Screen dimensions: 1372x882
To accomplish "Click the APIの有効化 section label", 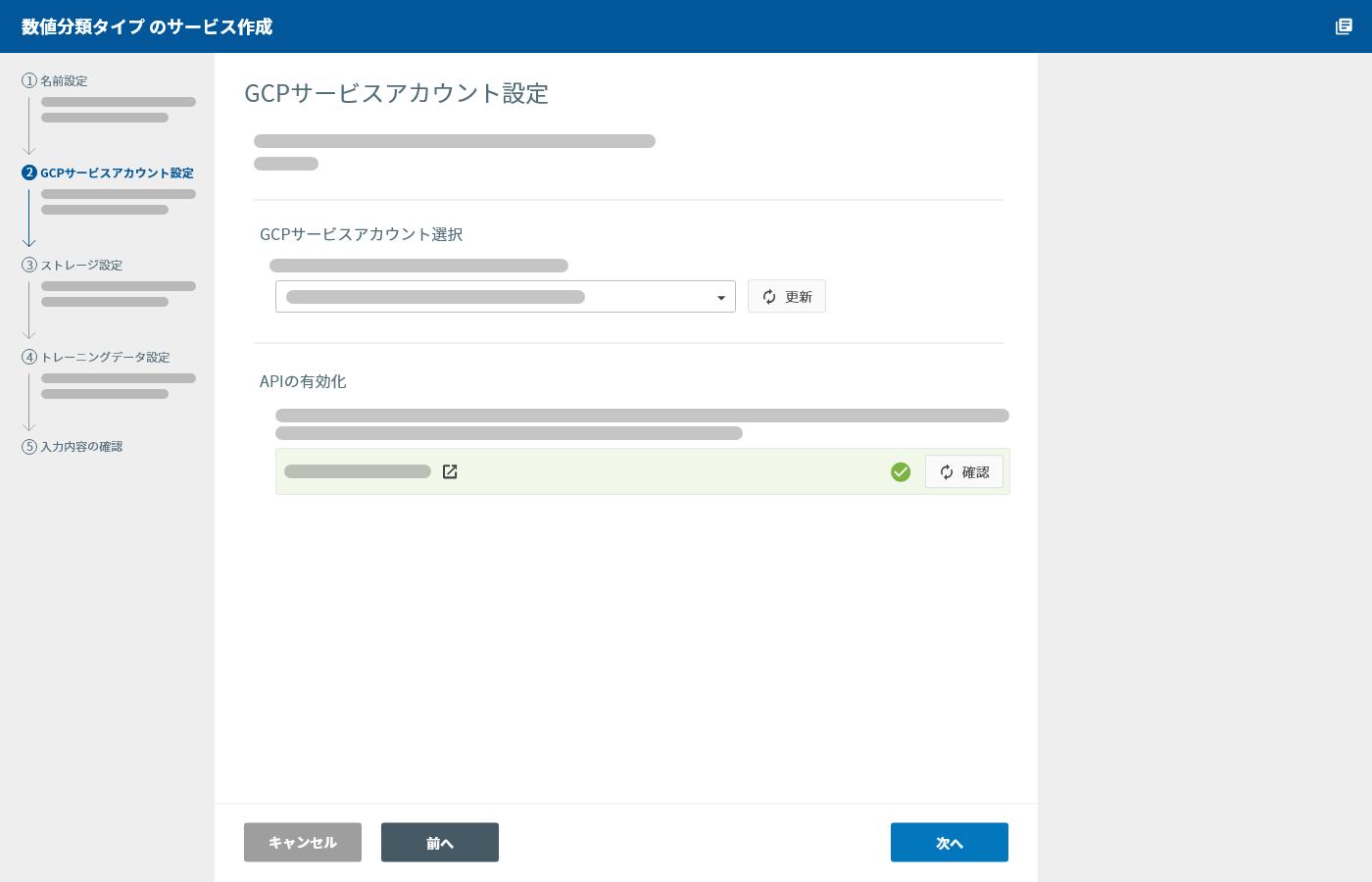I will (x=303, y=381).
